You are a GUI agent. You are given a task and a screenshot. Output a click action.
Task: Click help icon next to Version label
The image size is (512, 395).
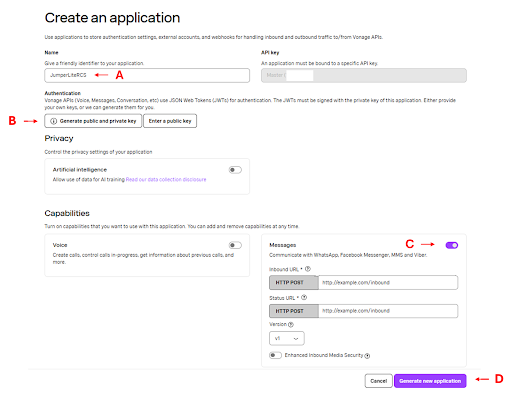291,324
